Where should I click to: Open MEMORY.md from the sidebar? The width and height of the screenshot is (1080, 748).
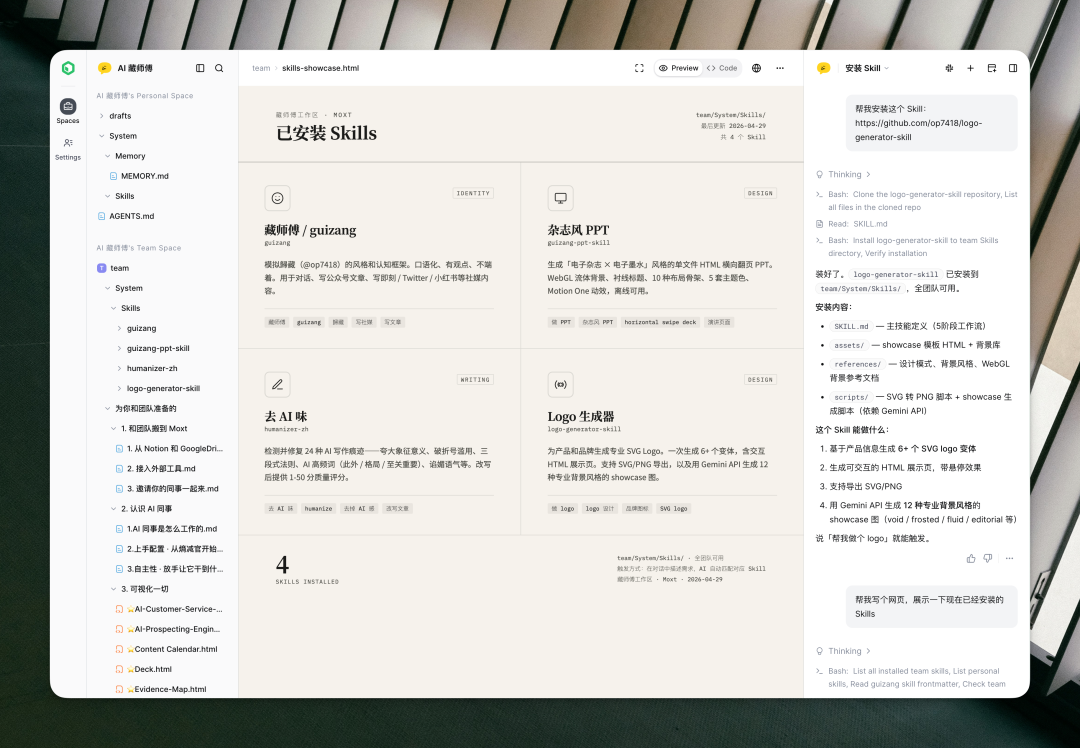click(x=144, y=176)
